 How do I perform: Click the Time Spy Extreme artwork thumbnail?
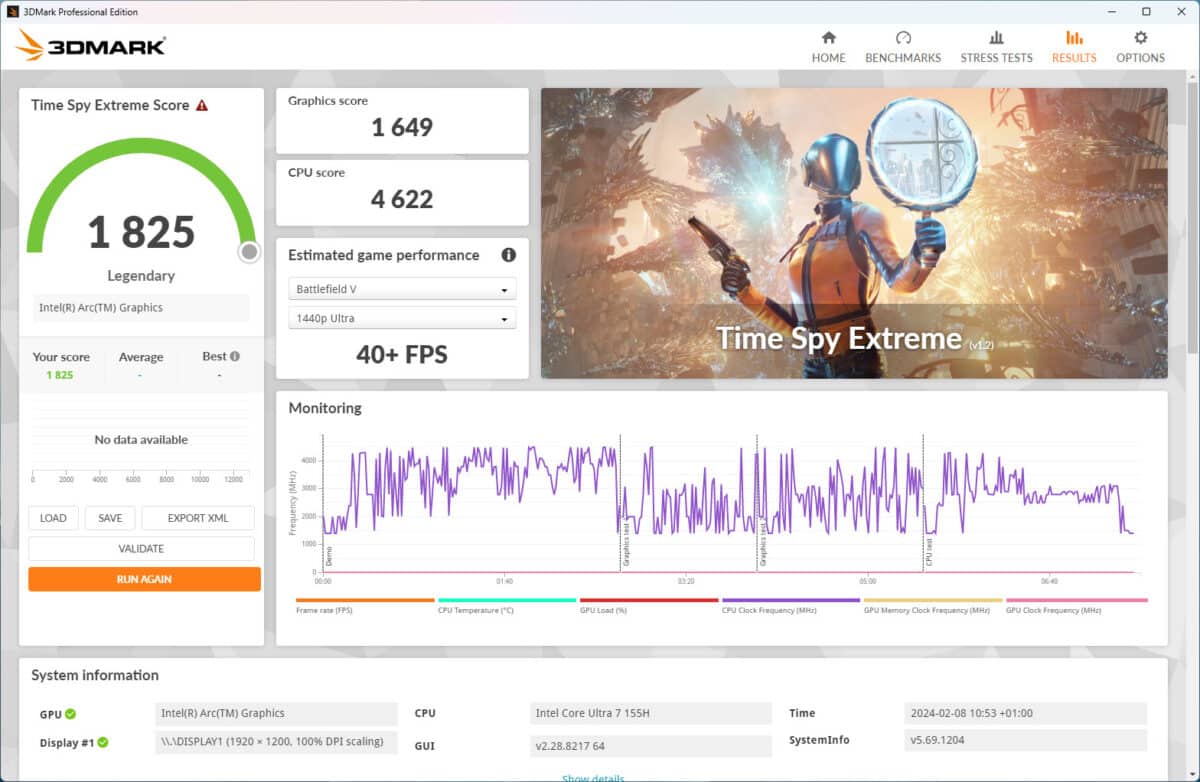(x=854, y=233)
